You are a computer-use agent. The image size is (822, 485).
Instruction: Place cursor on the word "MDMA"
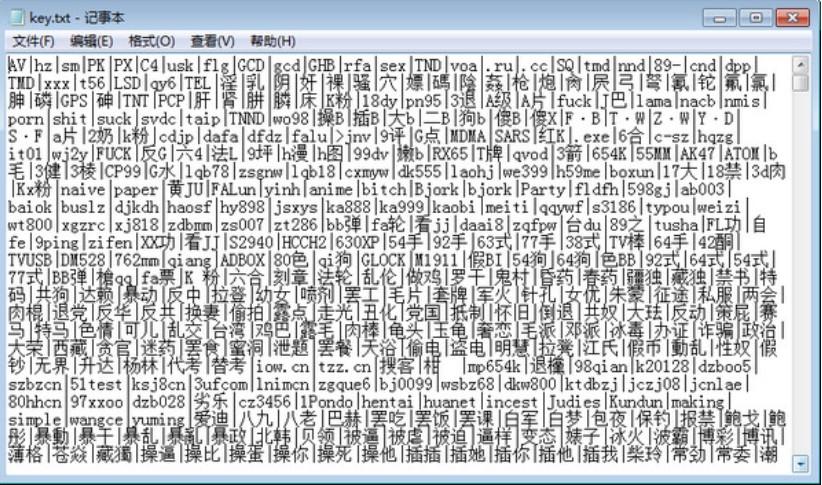point(468,136)
